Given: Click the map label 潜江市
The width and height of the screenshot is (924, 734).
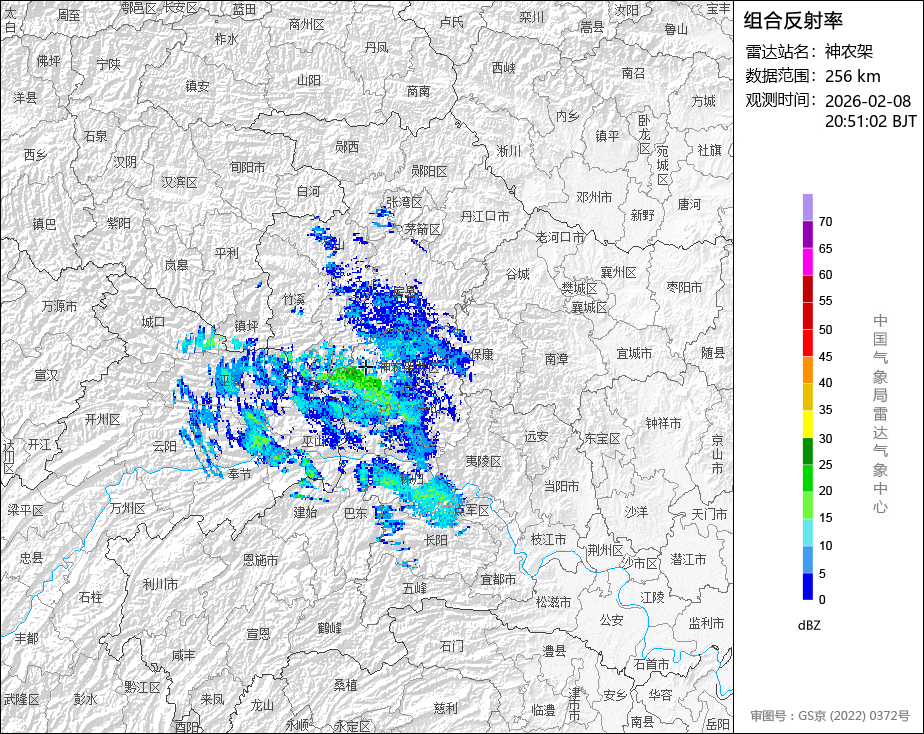Looking at the screenshot, I should pyautogui.click(x=688, y=560).
